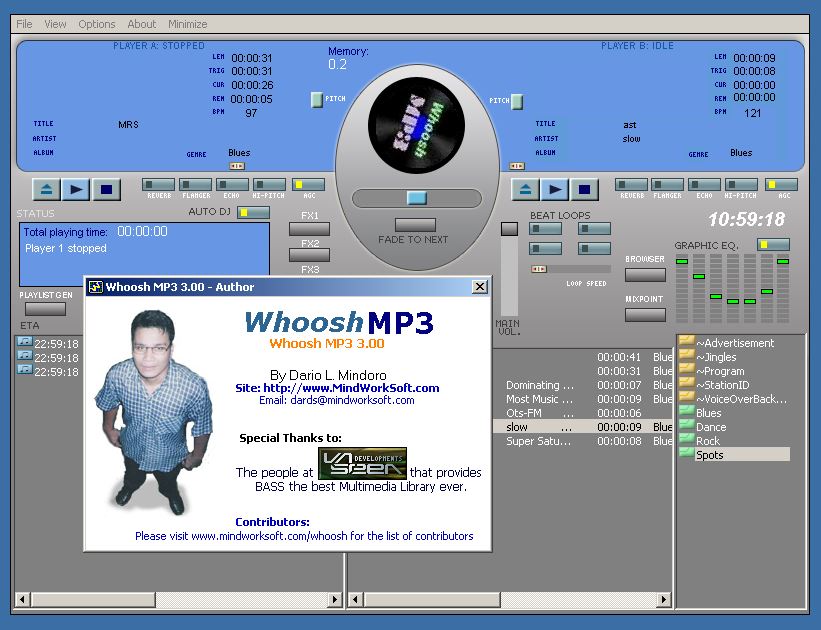This screenshot has height=630, width=821.
Task: Toggle Reverb effect on Player B
Action: [631, 185]
